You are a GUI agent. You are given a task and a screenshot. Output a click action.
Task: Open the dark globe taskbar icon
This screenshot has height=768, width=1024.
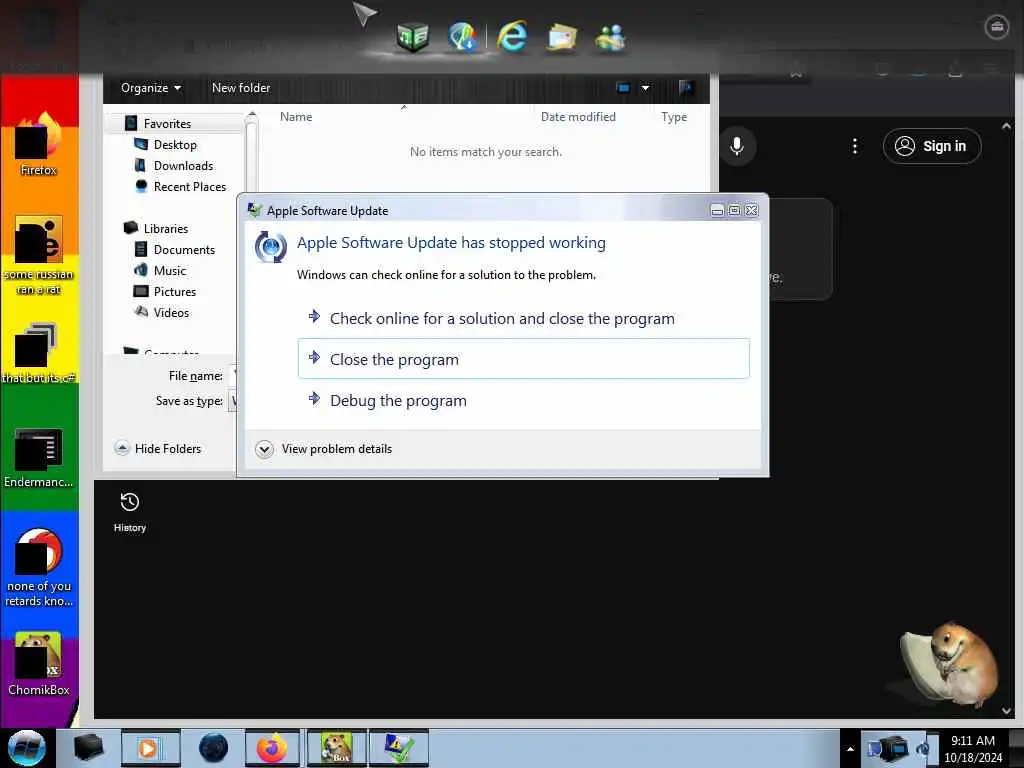click(x=213, y=748)
